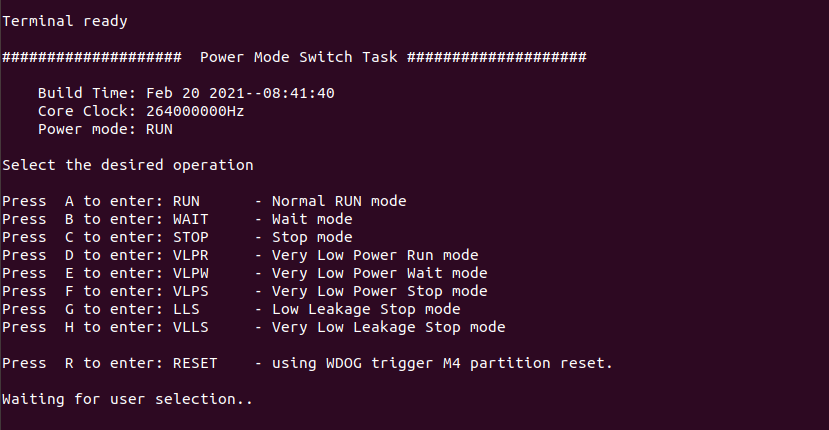Click the VLPS Very Low Power Stop line
This screenshot has height=430, width=829.
click(244, 291)
